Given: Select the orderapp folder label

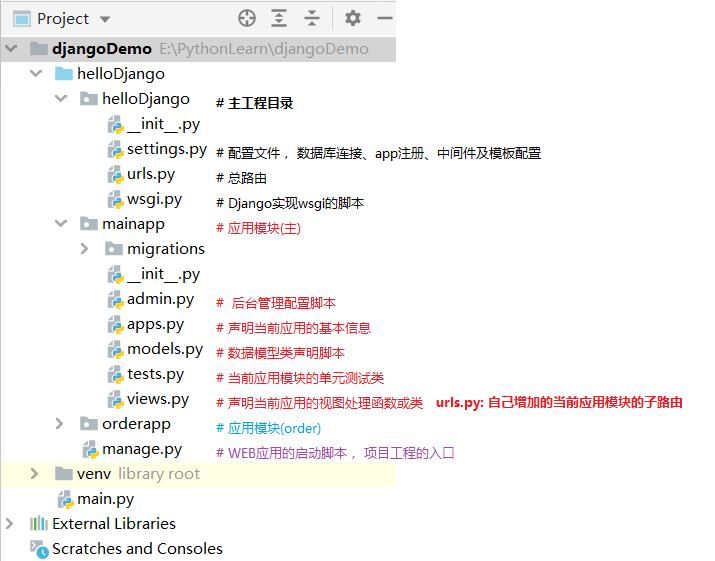Looking at the screenshot, I should click(136, 425).
